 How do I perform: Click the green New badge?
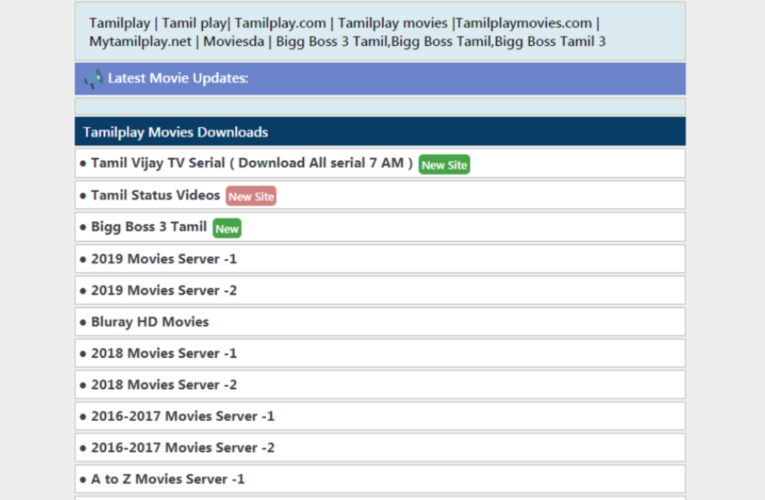pos(227,228)
